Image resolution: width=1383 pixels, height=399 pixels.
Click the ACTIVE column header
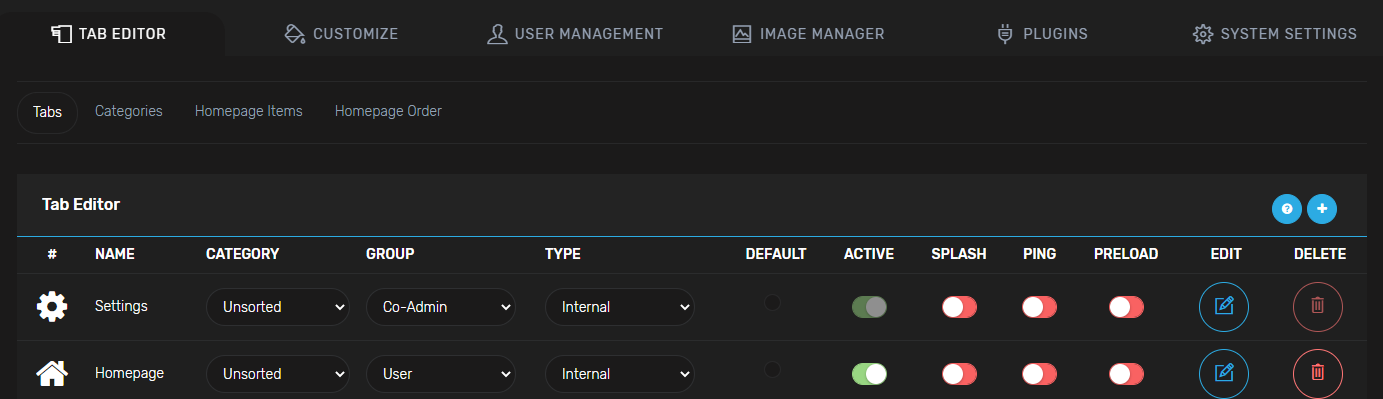(x=869, y=254)
